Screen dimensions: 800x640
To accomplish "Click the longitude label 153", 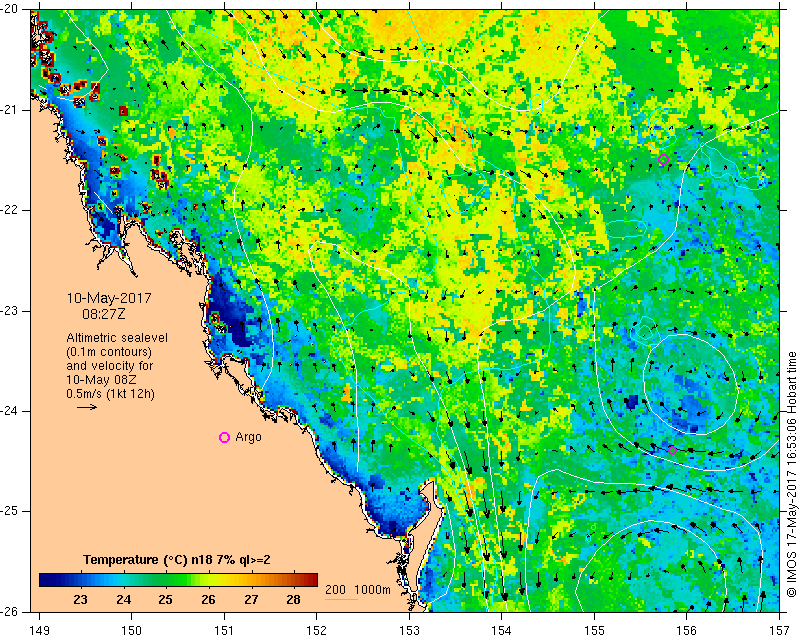I will [x=410, y=631].
